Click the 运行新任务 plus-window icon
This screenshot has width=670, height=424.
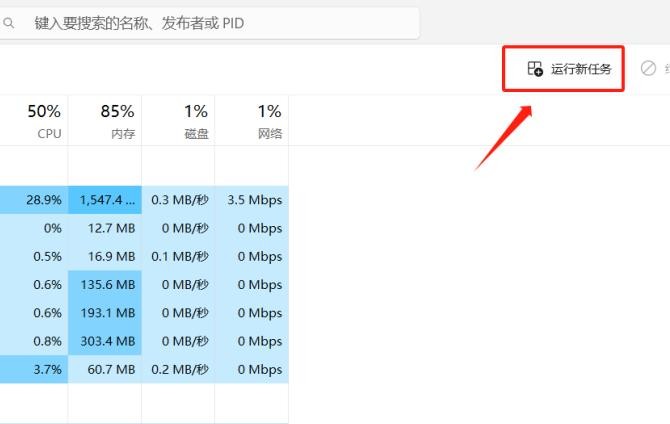pyautogui.click(x=535, y=69)
